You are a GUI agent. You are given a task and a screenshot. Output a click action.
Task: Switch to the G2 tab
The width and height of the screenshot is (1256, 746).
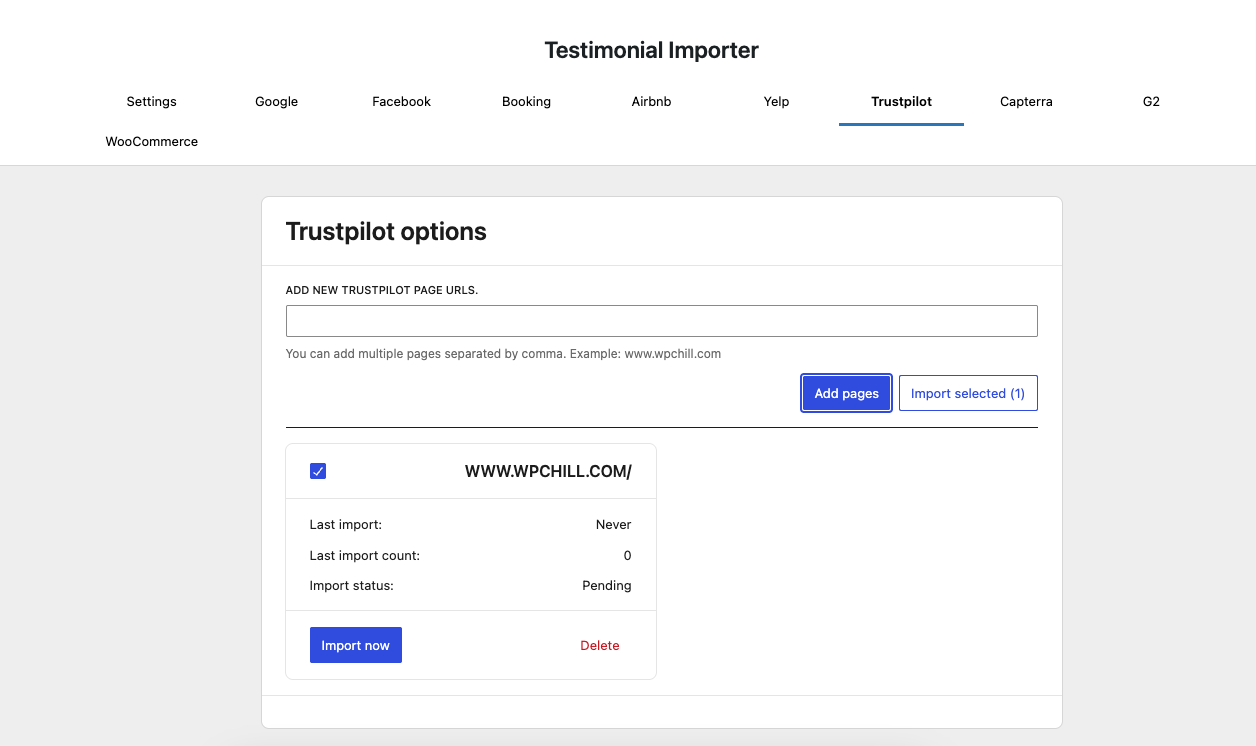(x=1151, y=101)
